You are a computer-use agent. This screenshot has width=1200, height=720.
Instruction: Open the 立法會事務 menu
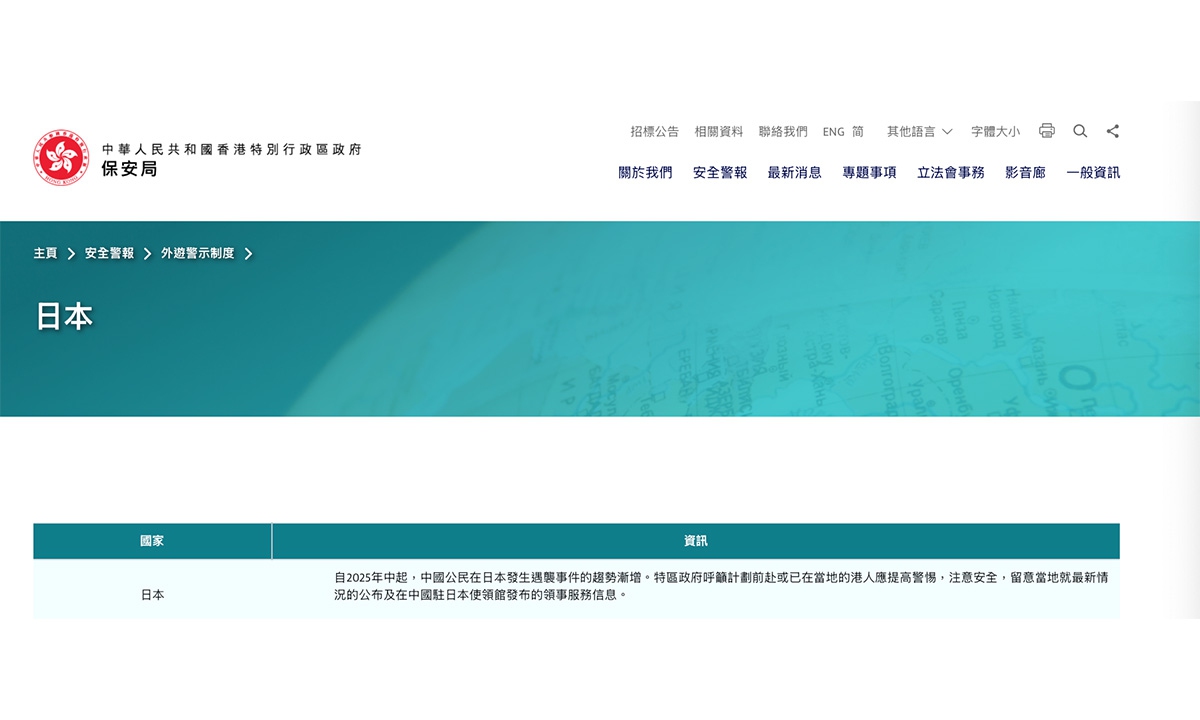pos(950,172)
